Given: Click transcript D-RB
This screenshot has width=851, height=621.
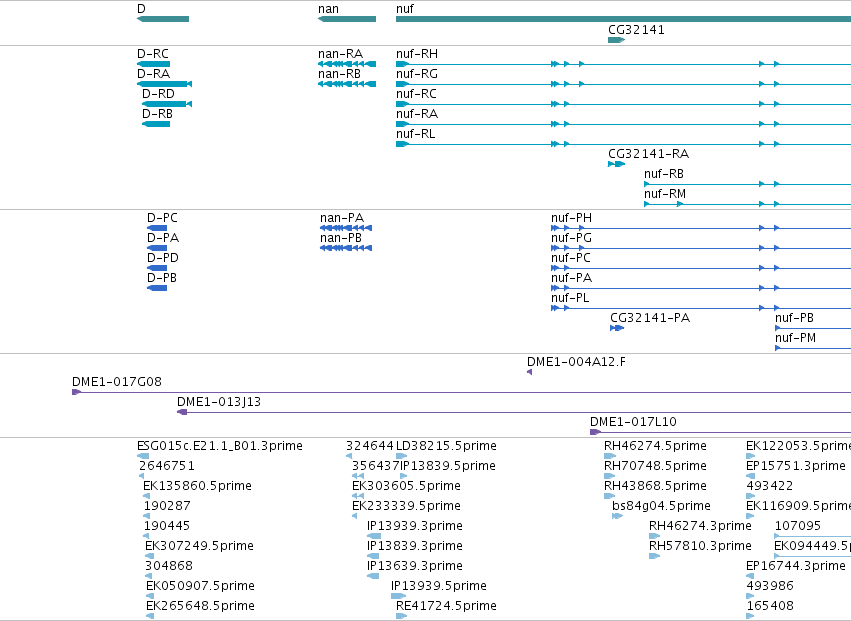Looking at the screenshot, I should (156, 124).
